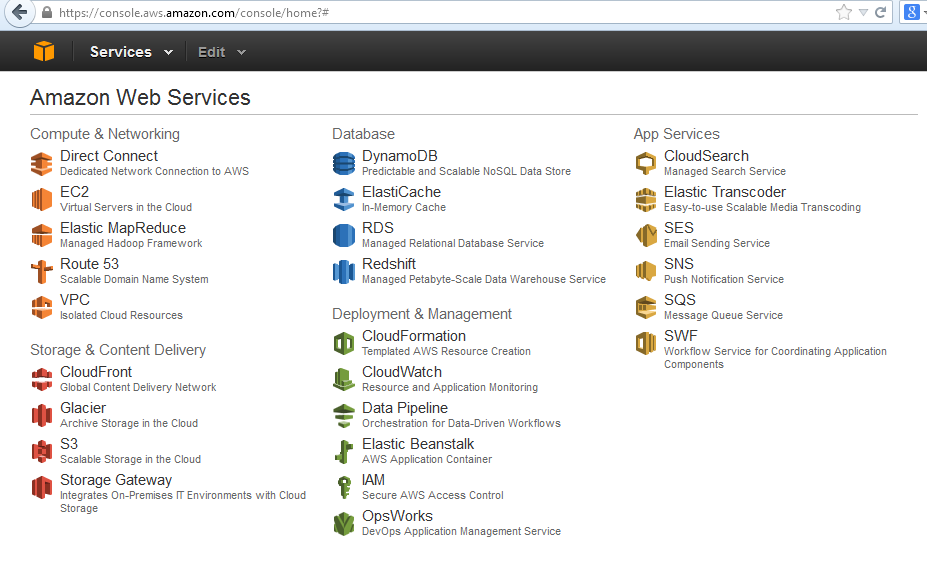The height and width of the screenshot is (567, 927).
Task: Click the Glacier service icon
Action: click(x=41, y=416)
